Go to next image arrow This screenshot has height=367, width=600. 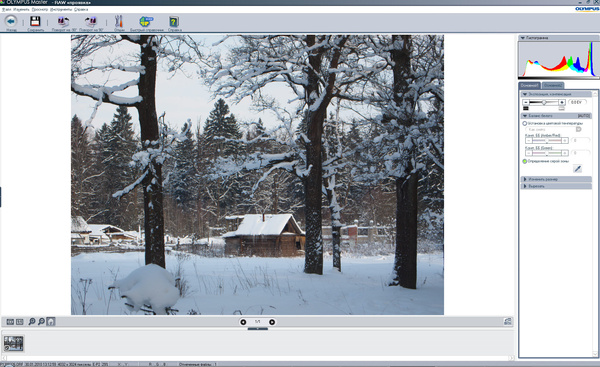[x=272, y=322]
